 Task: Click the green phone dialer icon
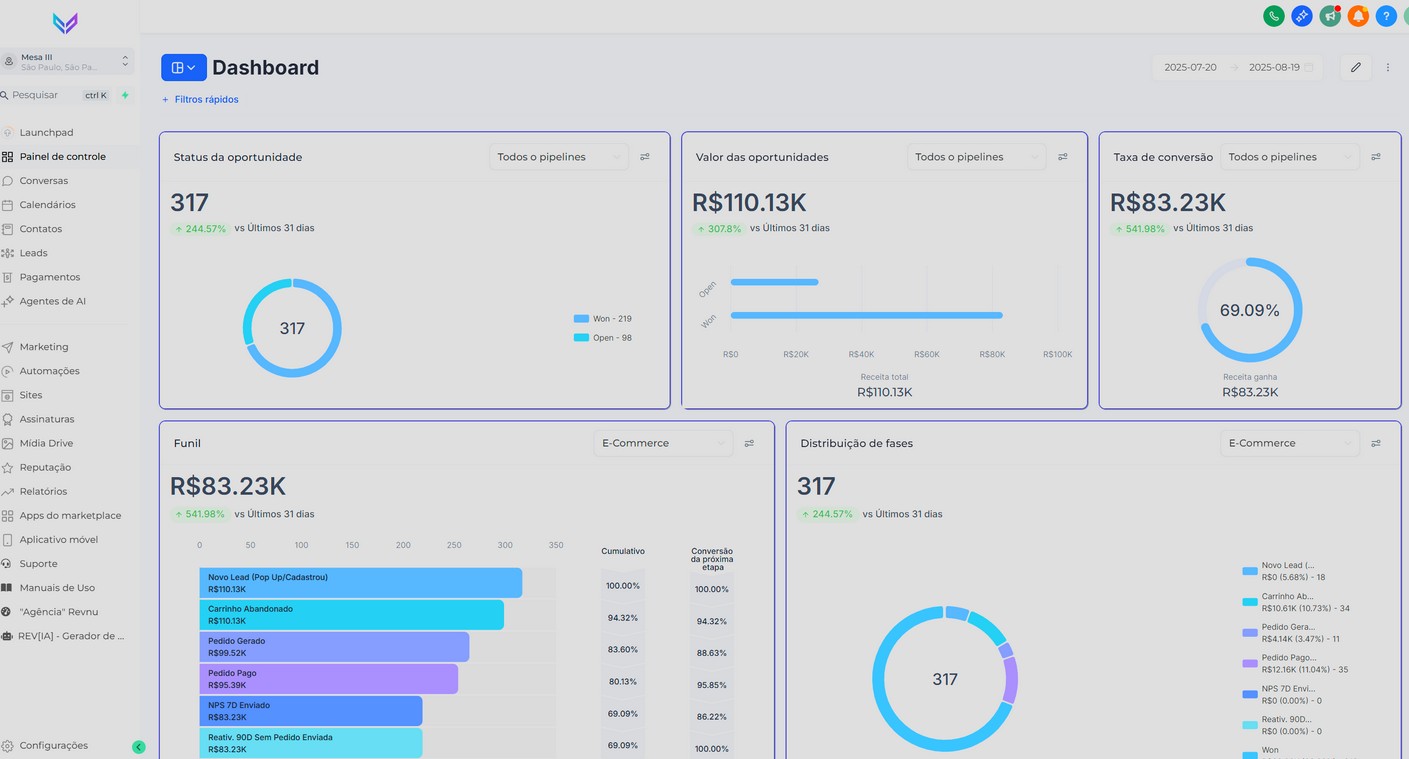click(1274, 16)
